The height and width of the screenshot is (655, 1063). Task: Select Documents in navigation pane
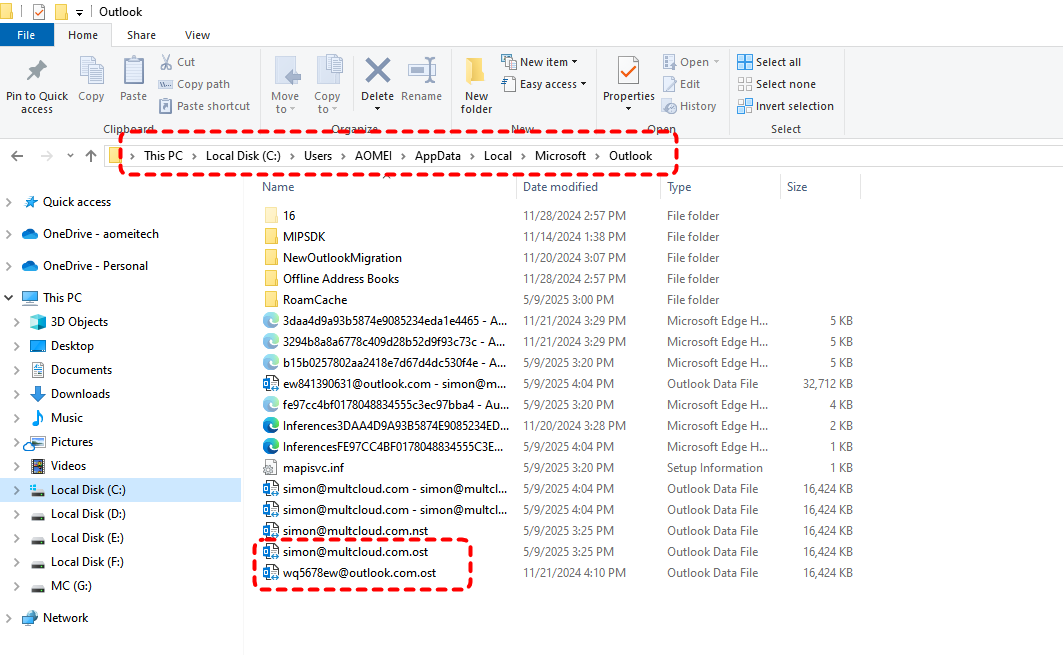[x=81, y=370]
